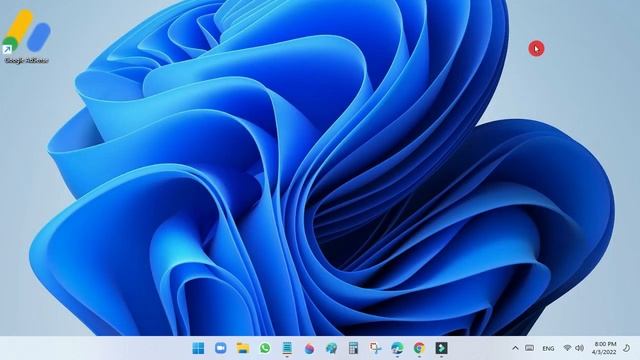
Task: Open the touch keyboard tray icon
Action: pos(529,348)
